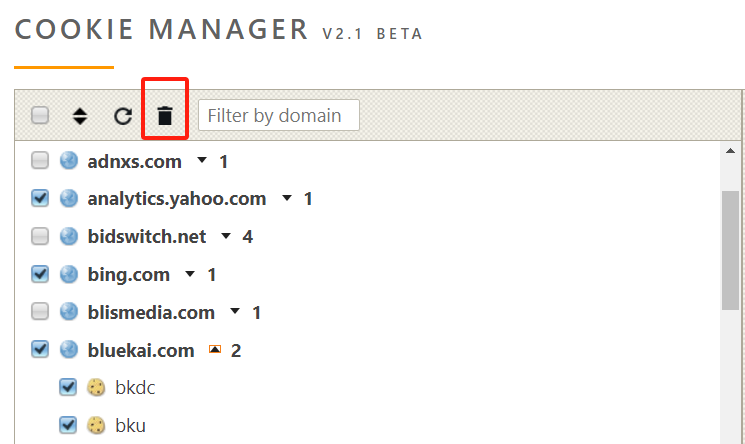Viewport: 745px width, 444px height.
Task: Open the bku cookie entry
Action: coord(130,426)
